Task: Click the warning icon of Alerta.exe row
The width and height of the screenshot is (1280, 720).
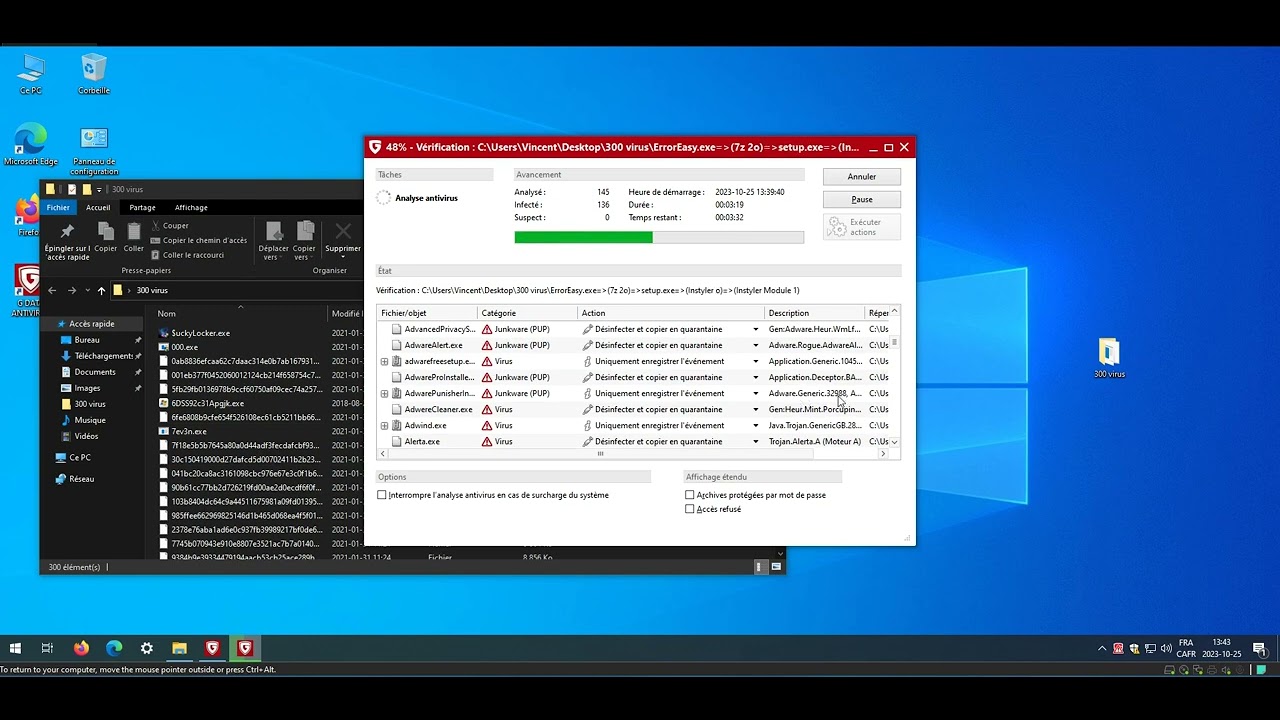Action: [x=487, y=441]
